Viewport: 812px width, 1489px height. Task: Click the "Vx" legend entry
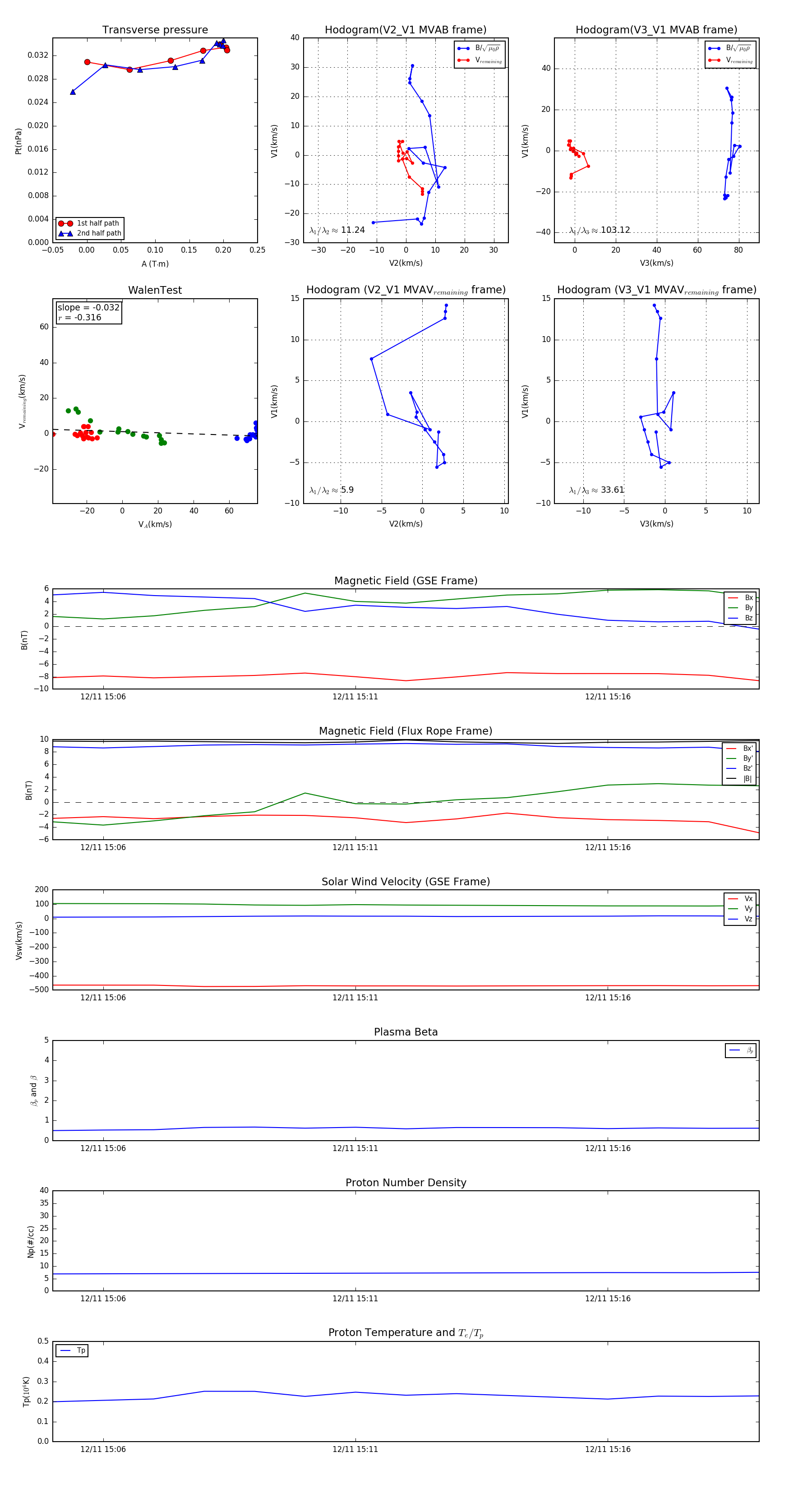740,899
